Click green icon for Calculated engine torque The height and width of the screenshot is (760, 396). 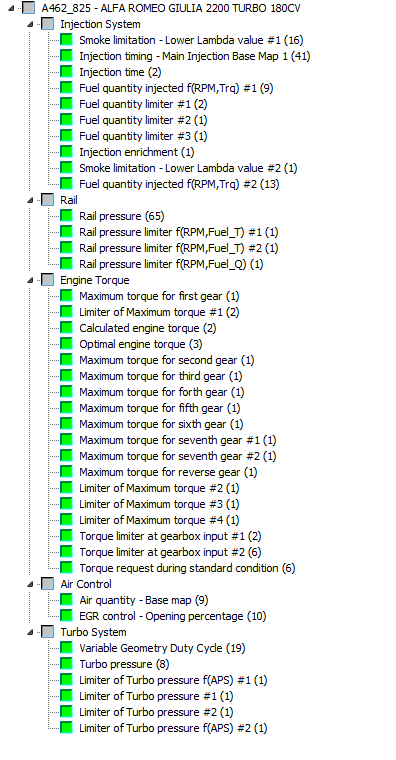coord(66,328)
